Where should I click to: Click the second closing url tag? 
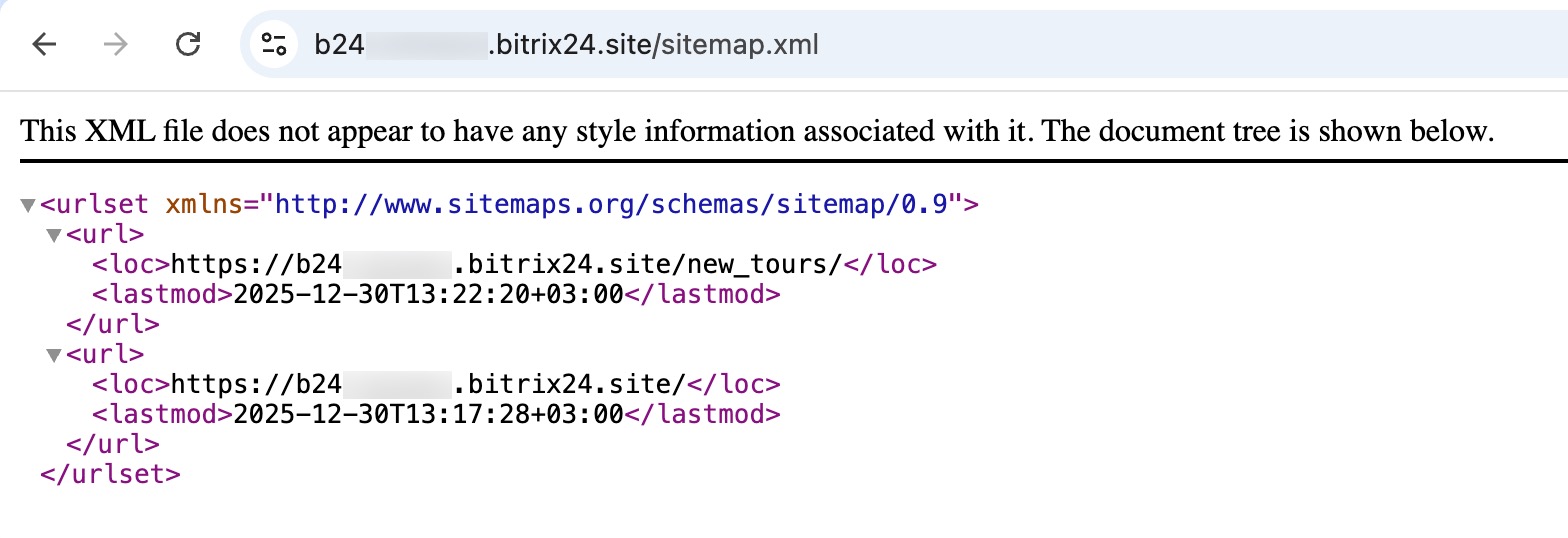click(x=112, y=444)
